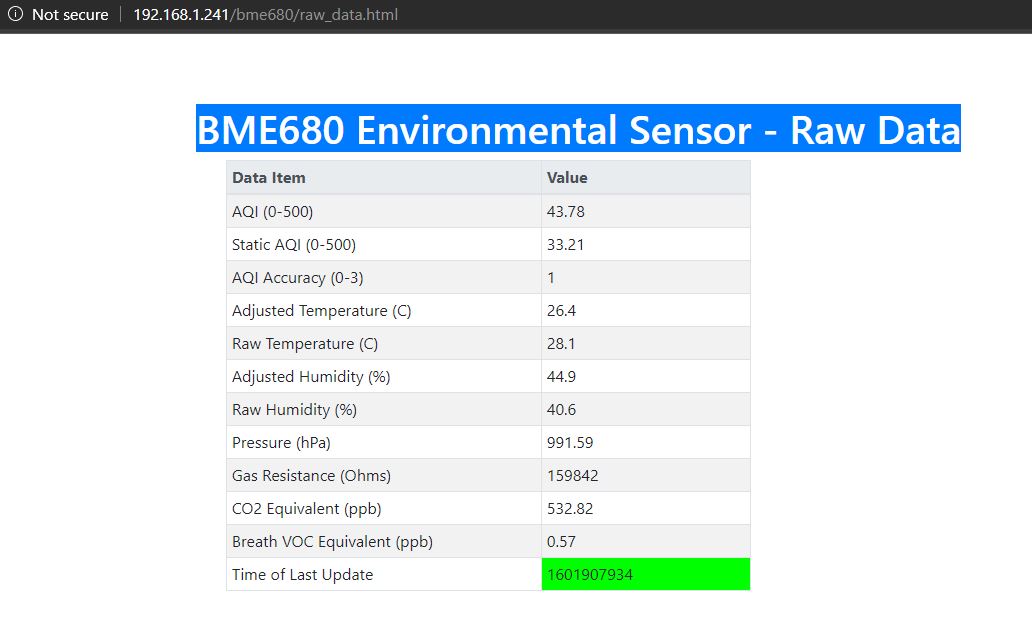Click the 'Not secure' label
This screenshot has height=641, width=1032.
(70, 14)
